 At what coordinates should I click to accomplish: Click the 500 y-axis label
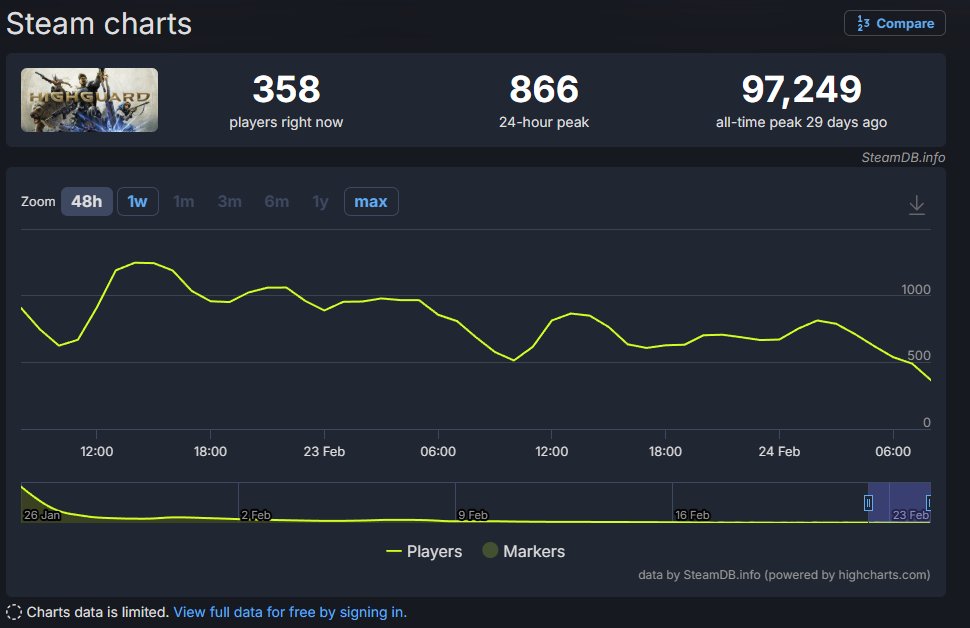click(x=919, y=356)
